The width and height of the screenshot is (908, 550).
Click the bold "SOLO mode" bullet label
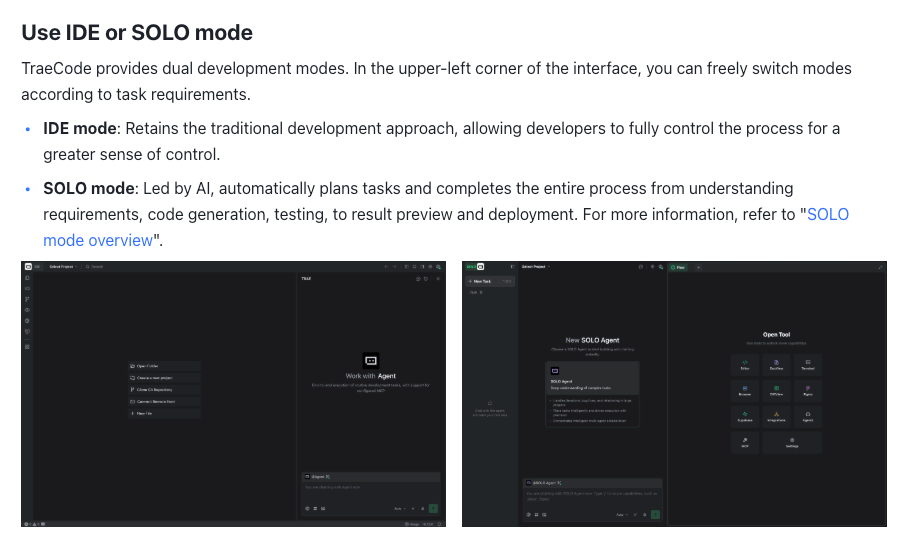coord(89,189)
